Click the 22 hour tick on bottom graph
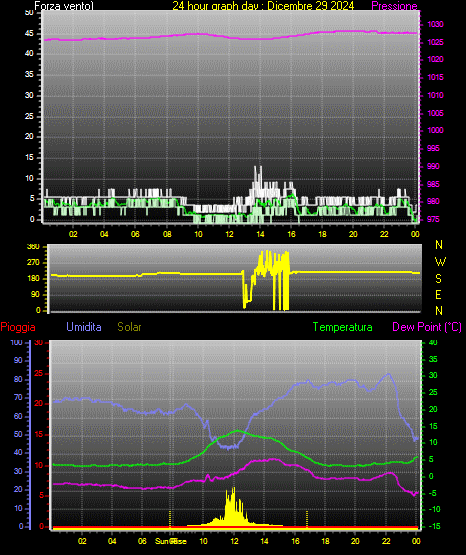 [x=386, y=541]
